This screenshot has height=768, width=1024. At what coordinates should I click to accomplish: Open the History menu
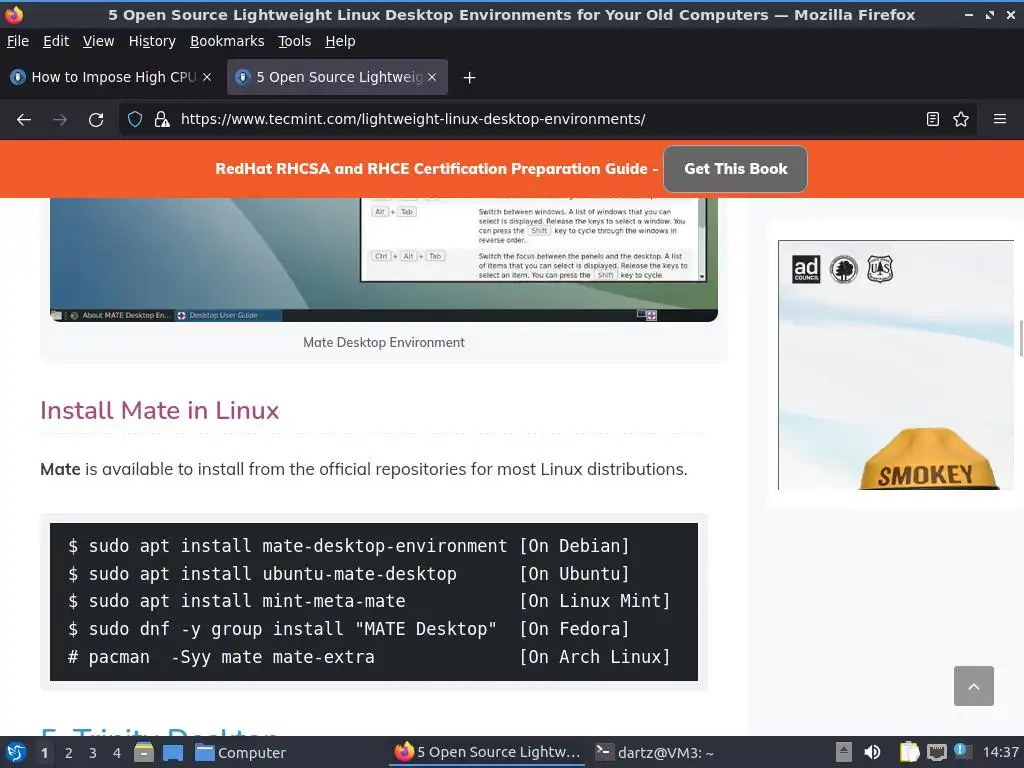(x=152, y=41)
